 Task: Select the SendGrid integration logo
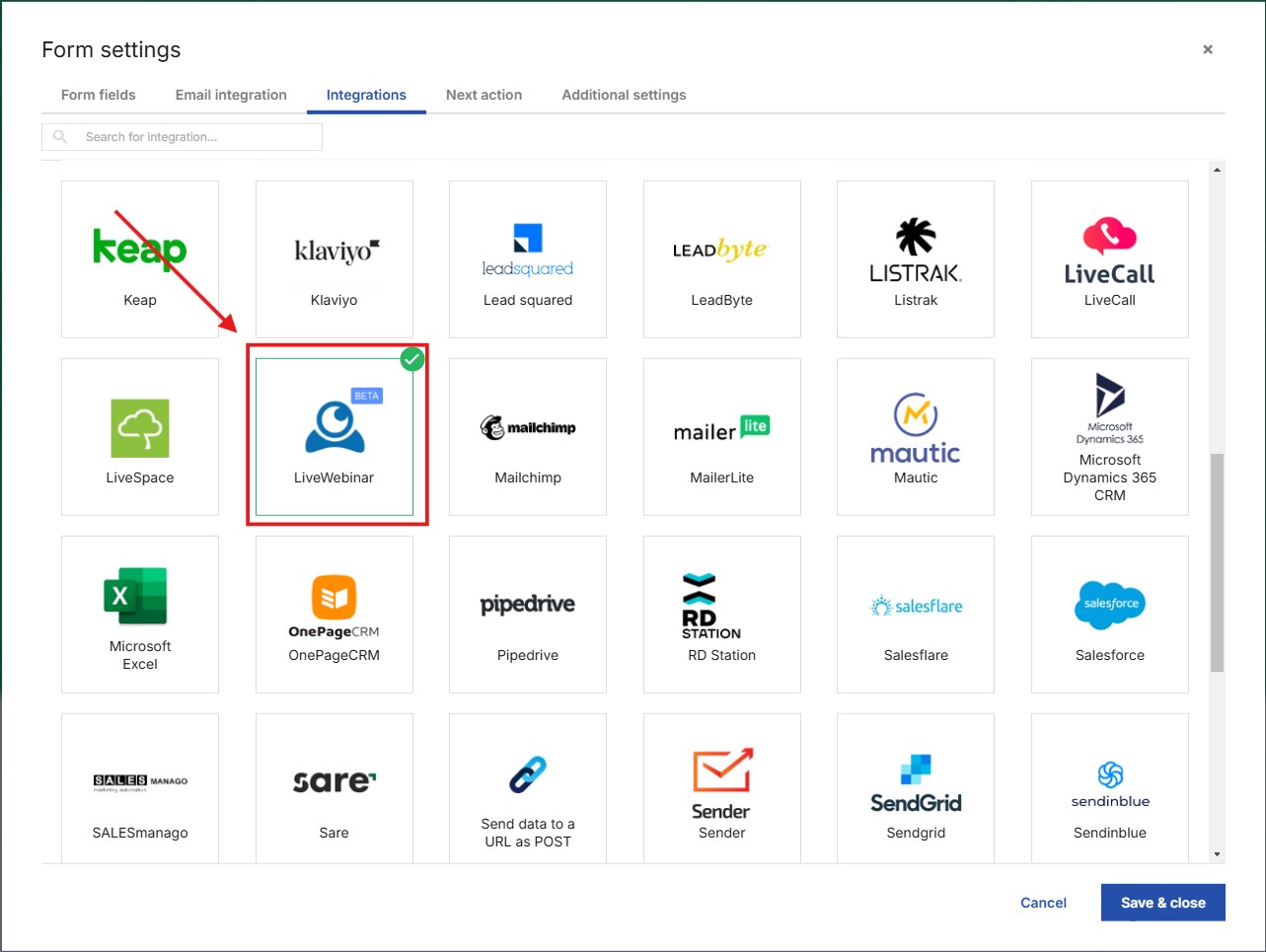[x=916, y=785]
